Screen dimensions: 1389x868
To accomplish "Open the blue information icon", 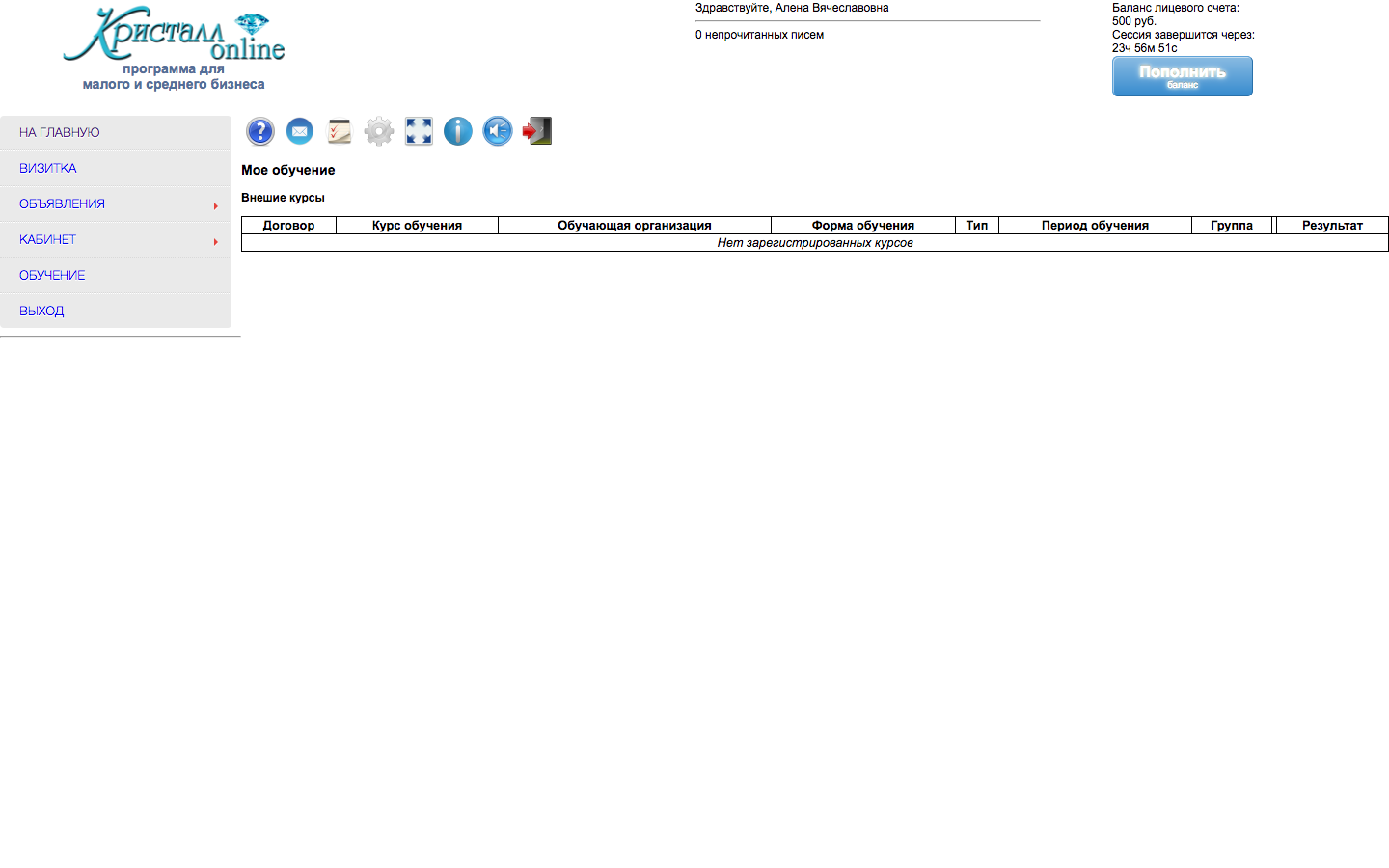I will coord(458,131).
